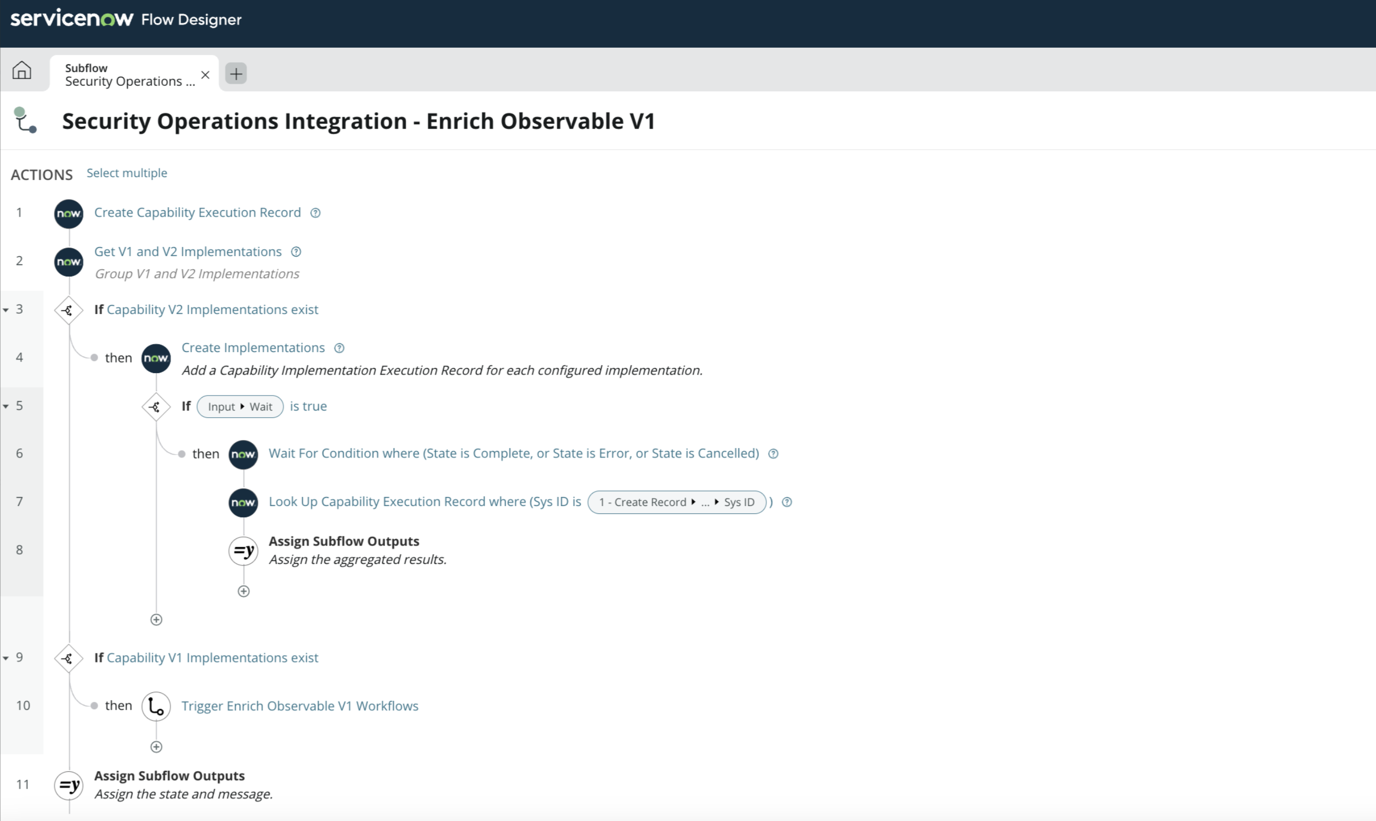Show help for Look Up Capability Execution Record
The image size is (1376, 821).
787,502
